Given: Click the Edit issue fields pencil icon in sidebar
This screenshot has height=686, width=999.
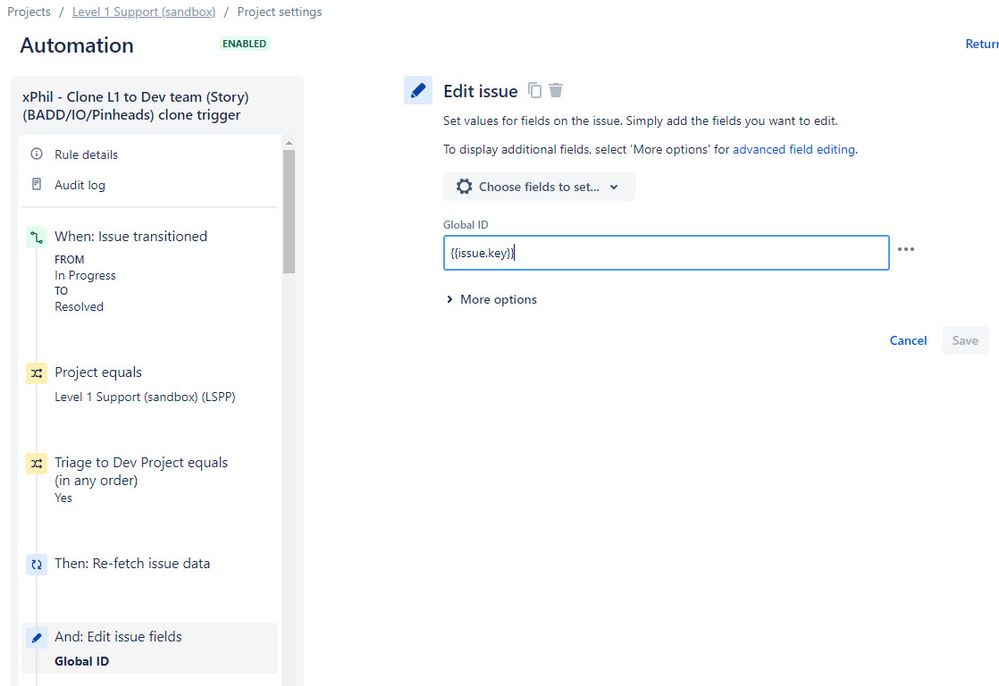Looking at the screenshot, I should [x=36, y=638].
